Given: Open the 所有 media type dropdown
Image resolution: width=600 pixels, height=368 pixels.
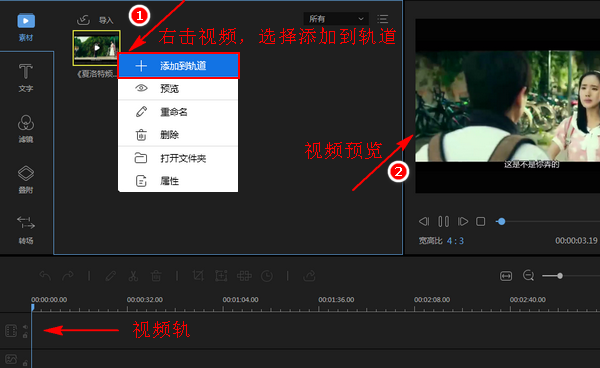Looking at the screenshot, I should pyautogui.click(x=336, y=18).
